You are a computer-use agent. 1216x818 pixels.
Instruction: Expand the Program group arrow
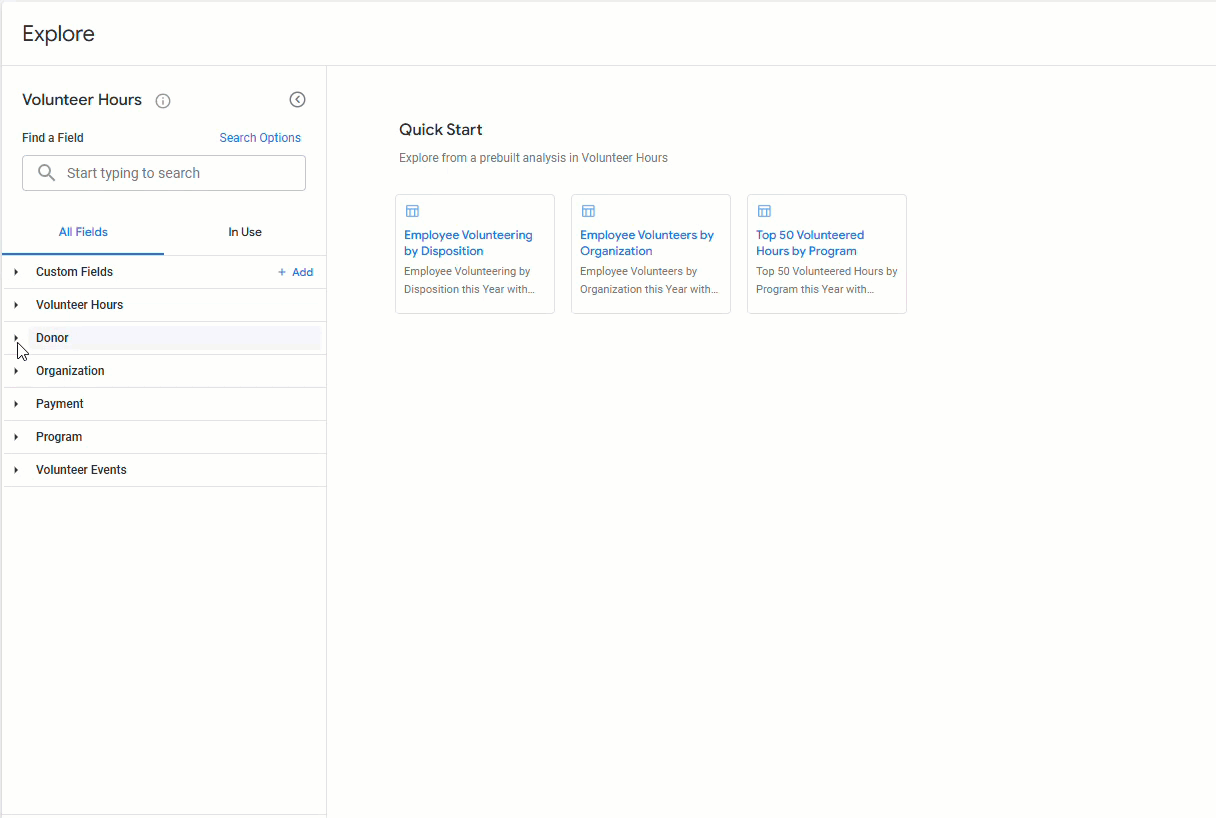tap(16, 437)
